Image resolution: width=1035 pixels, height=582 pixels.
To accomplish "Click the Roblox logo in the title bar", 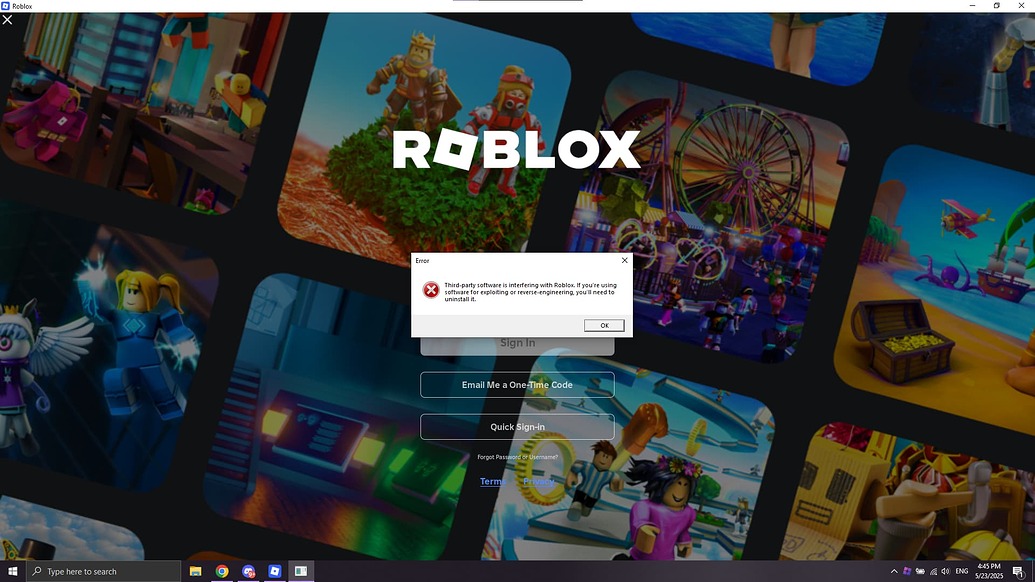I will [x=8, y=5].
